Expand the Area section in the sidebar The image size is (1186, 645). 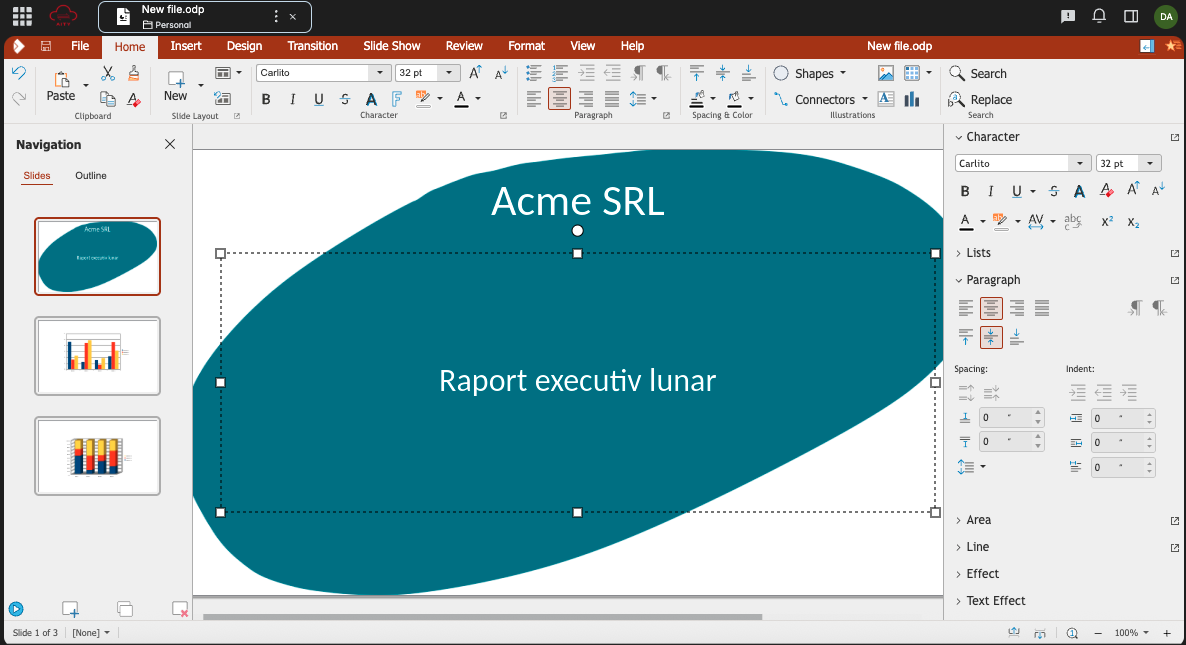[x=978, y=520]
